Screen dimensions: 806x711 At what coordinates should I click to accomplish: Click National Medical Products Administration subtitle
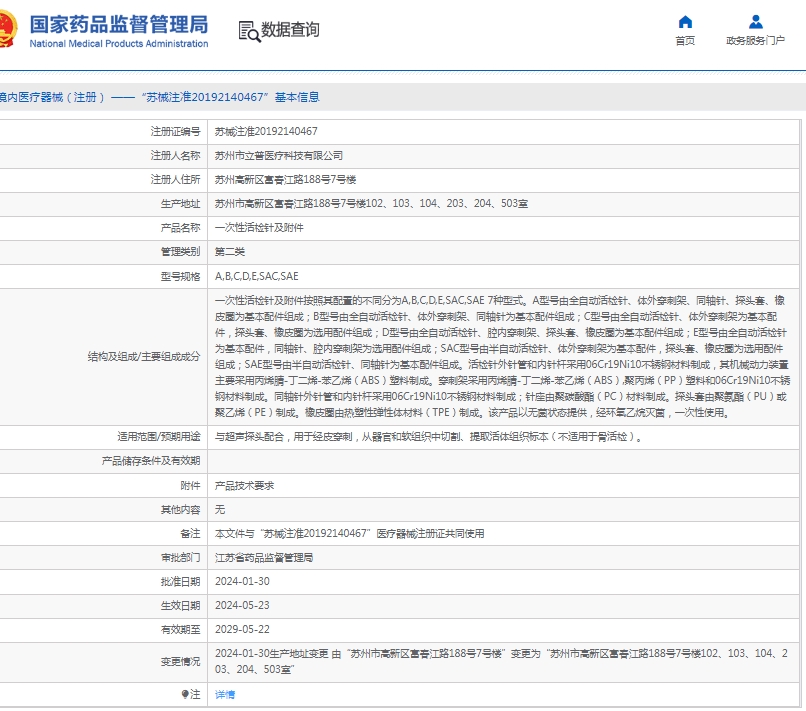click(x=119, y=44)
